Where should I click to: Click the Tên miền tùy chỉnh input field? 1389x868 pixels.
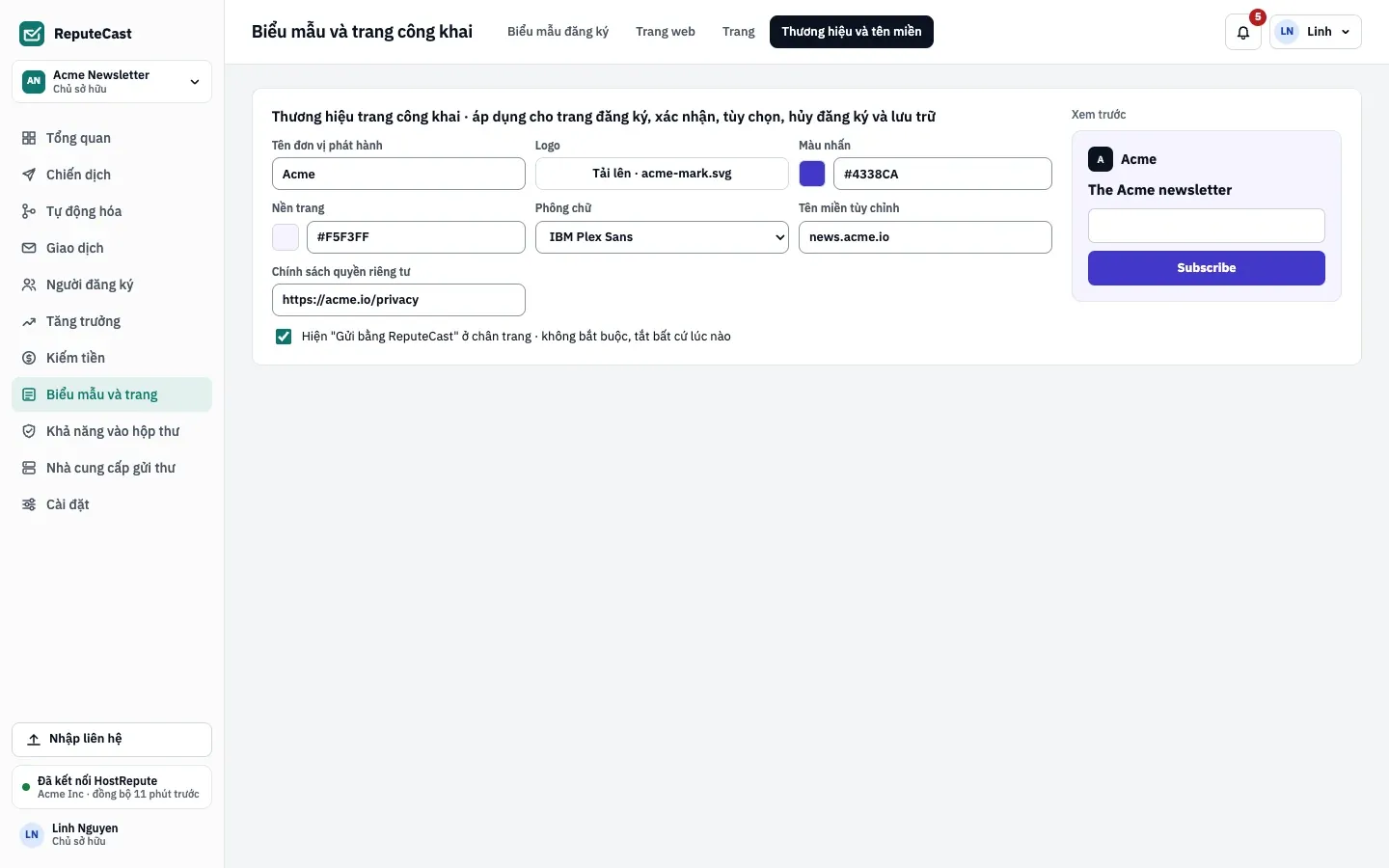pyautogui.click(x=925, y=237)
